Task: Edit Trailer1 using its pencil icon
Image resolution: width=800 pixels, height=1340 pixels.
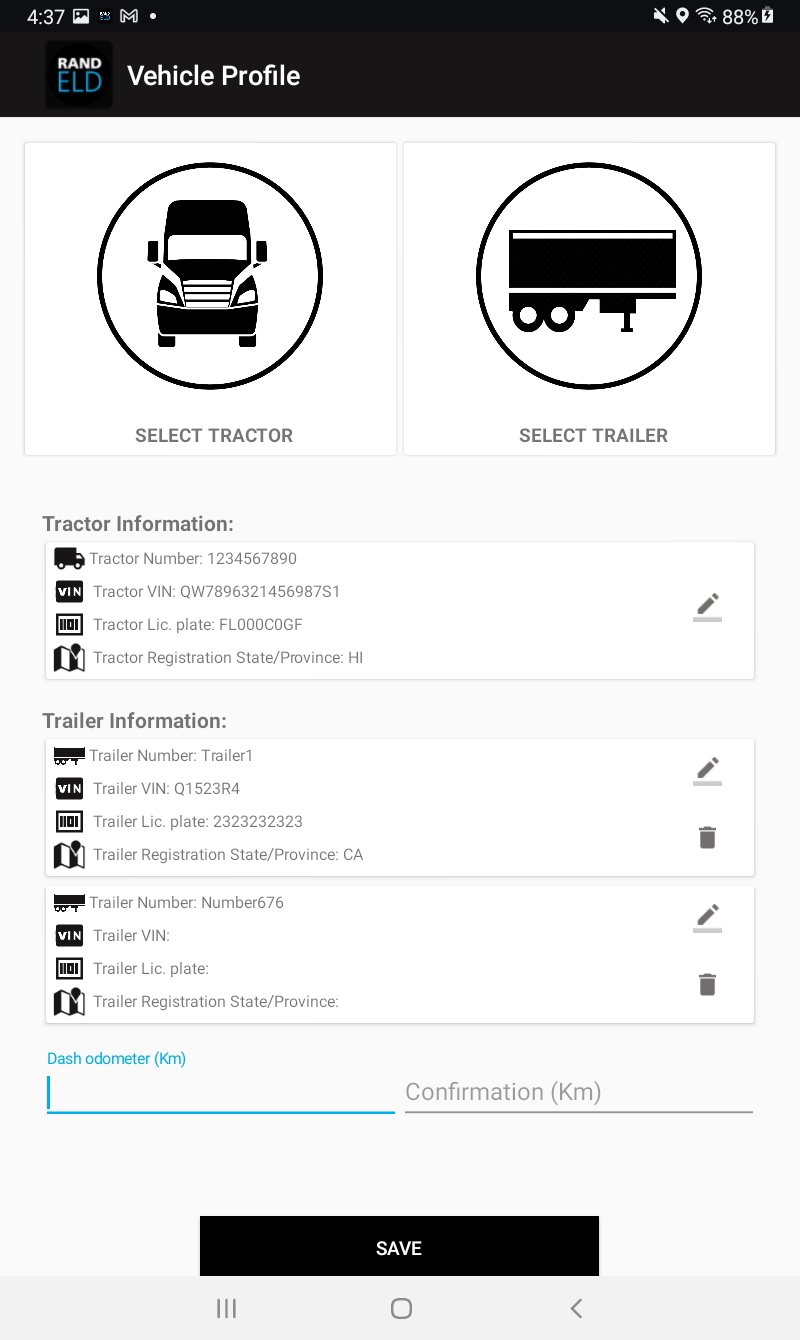Action: [x=707, y=771]
